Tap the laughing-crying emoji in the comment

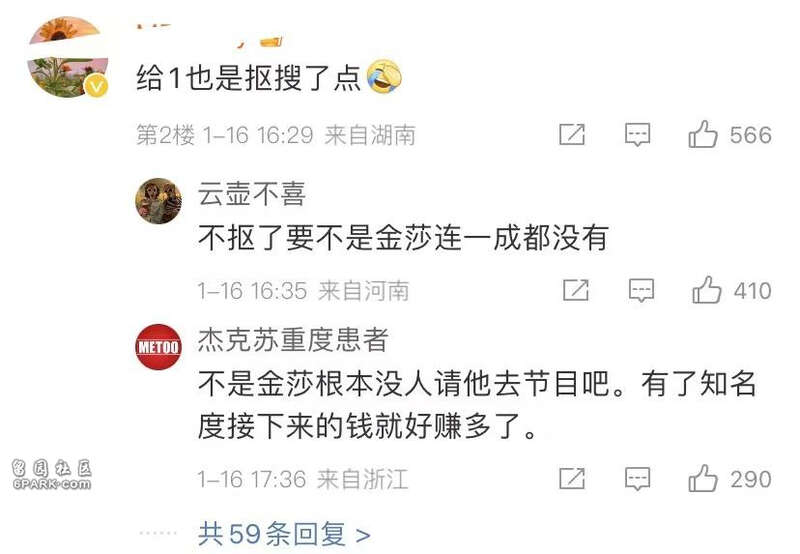tap(384, 77)
